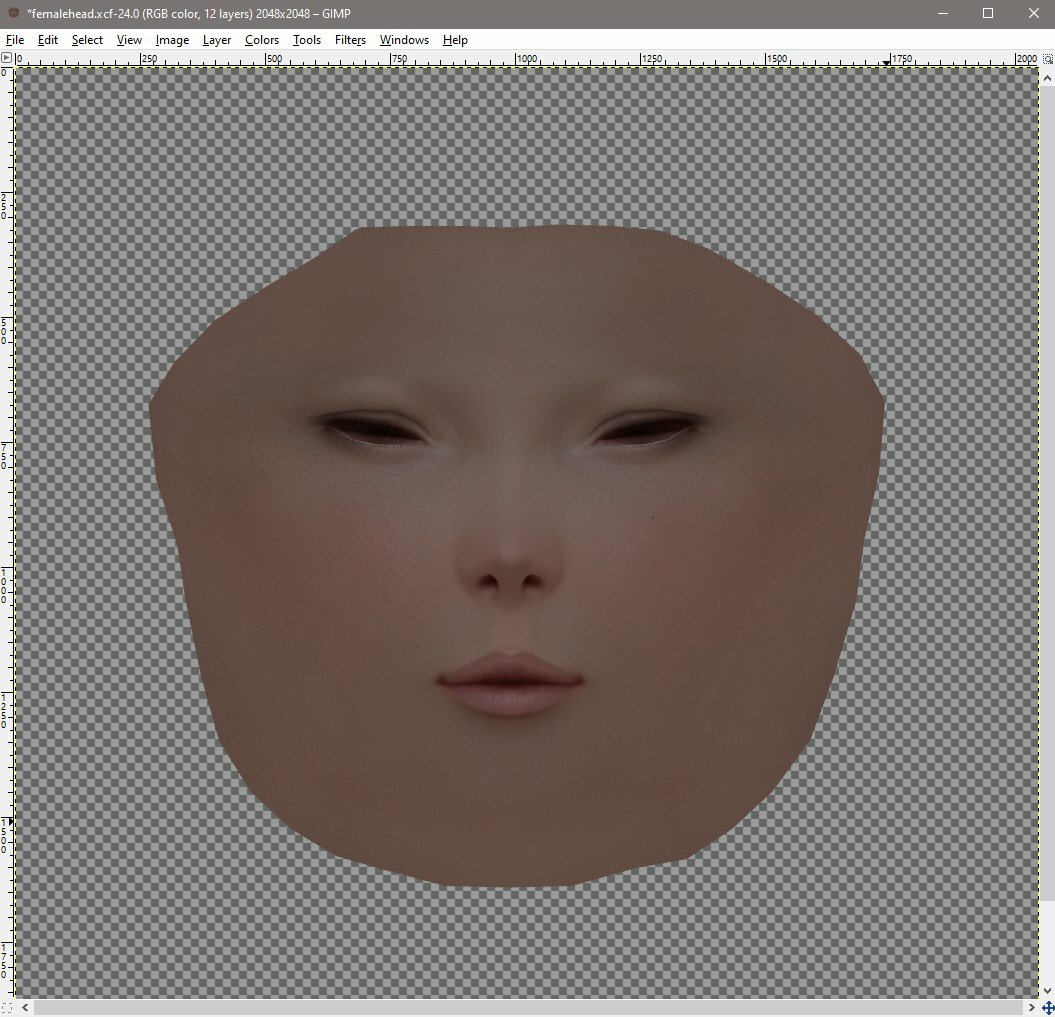The height and width of the screenshot is (1017, 1055).
Task: Click the image menu arrow button at ruler origin
Action: coord(6,59)
